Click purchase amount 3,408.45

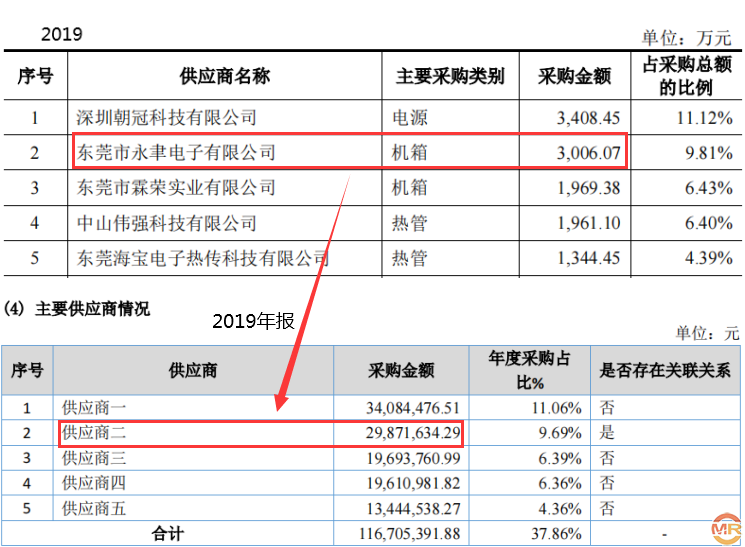(588, 118)
